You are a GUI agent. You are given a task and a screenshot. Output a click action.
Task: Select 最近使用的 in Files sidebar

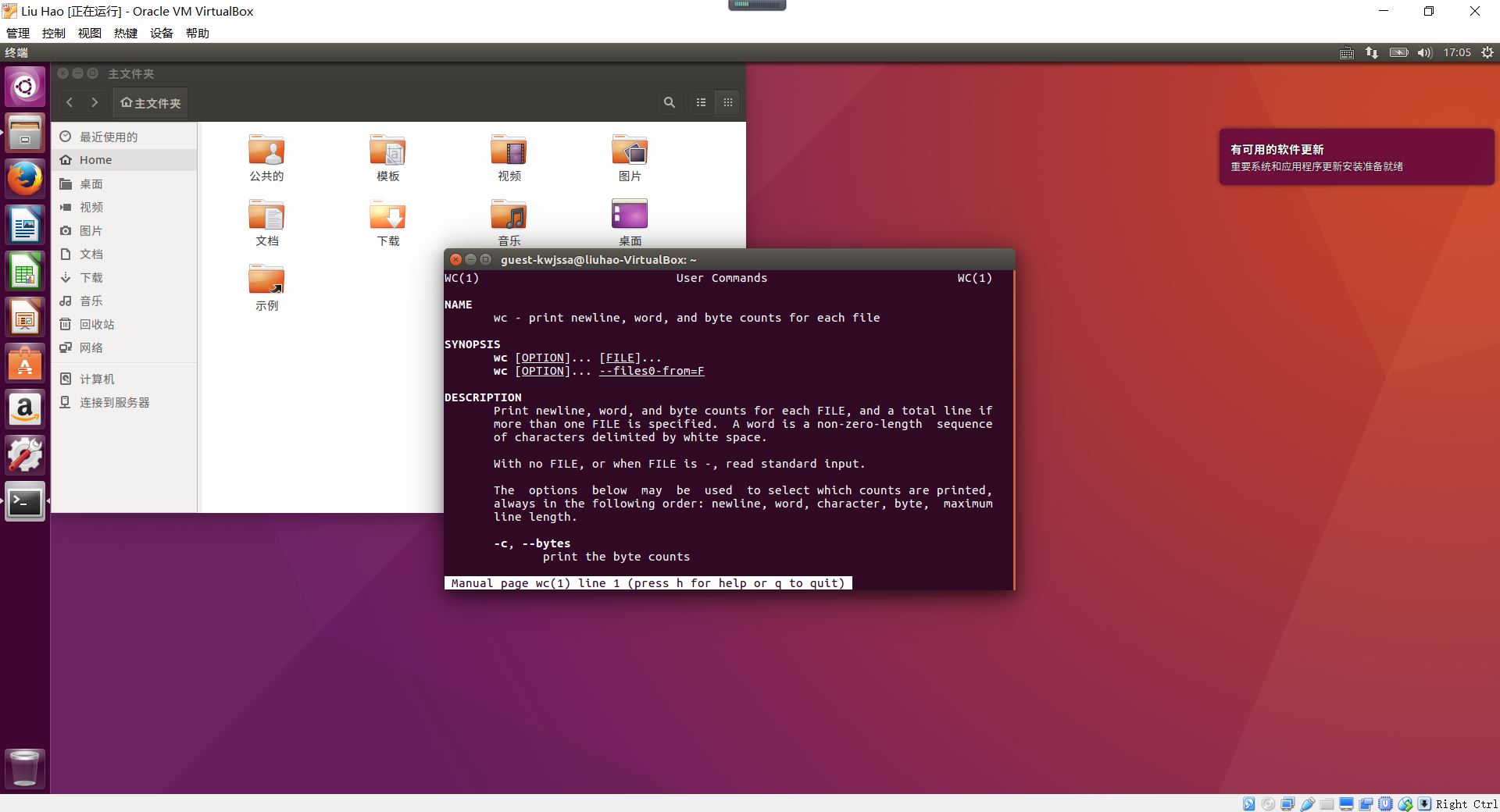coord(124,137)
